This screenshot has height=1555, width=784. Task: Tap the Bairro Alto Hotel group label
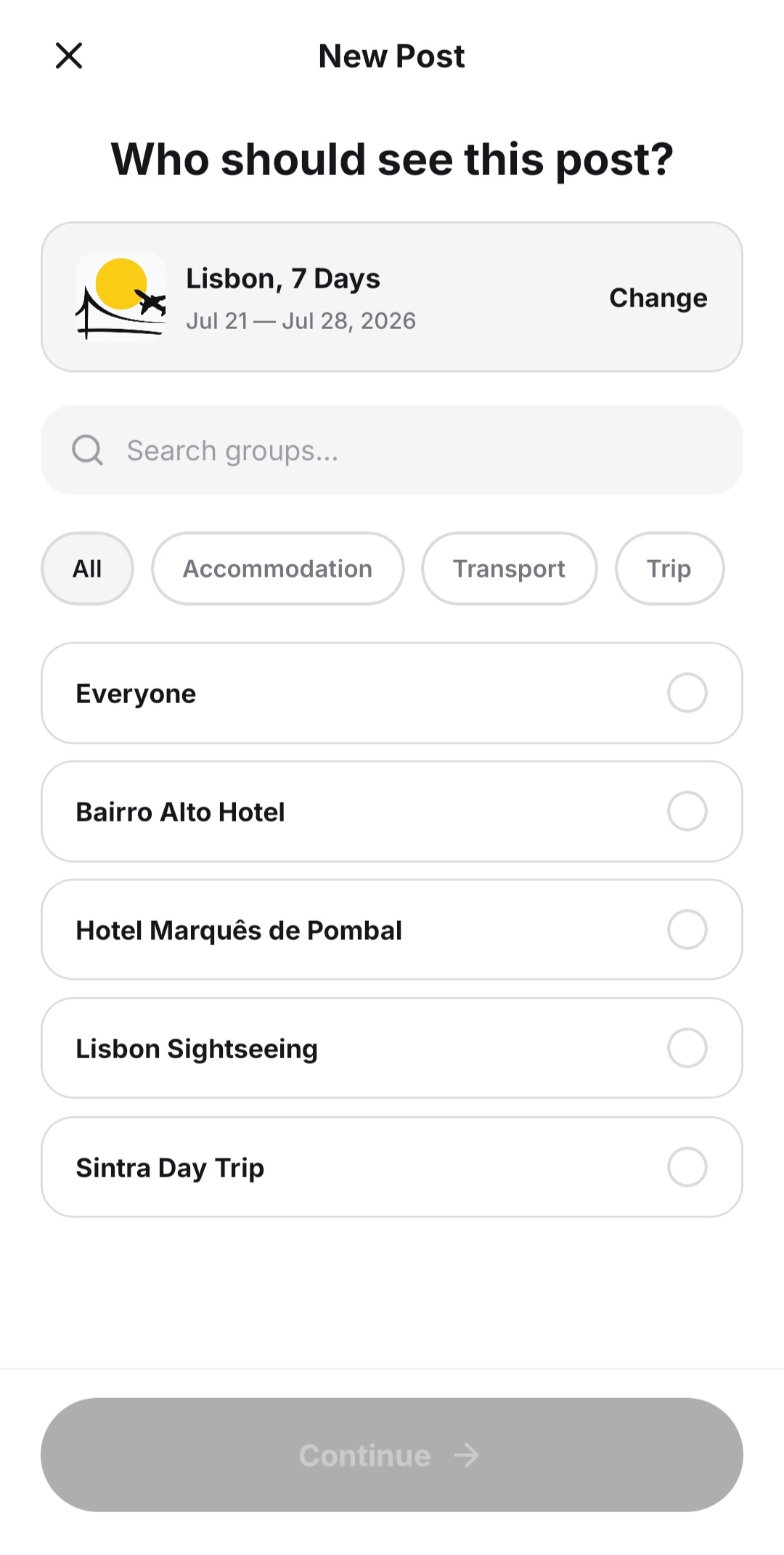point(180,812)
